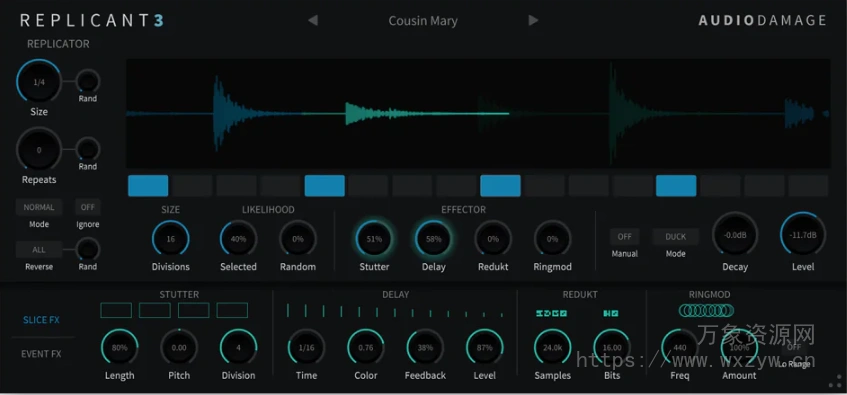The image size is (847, 395).
Task: Click the Rand knob beside Repeats
Action: [88, 149]
